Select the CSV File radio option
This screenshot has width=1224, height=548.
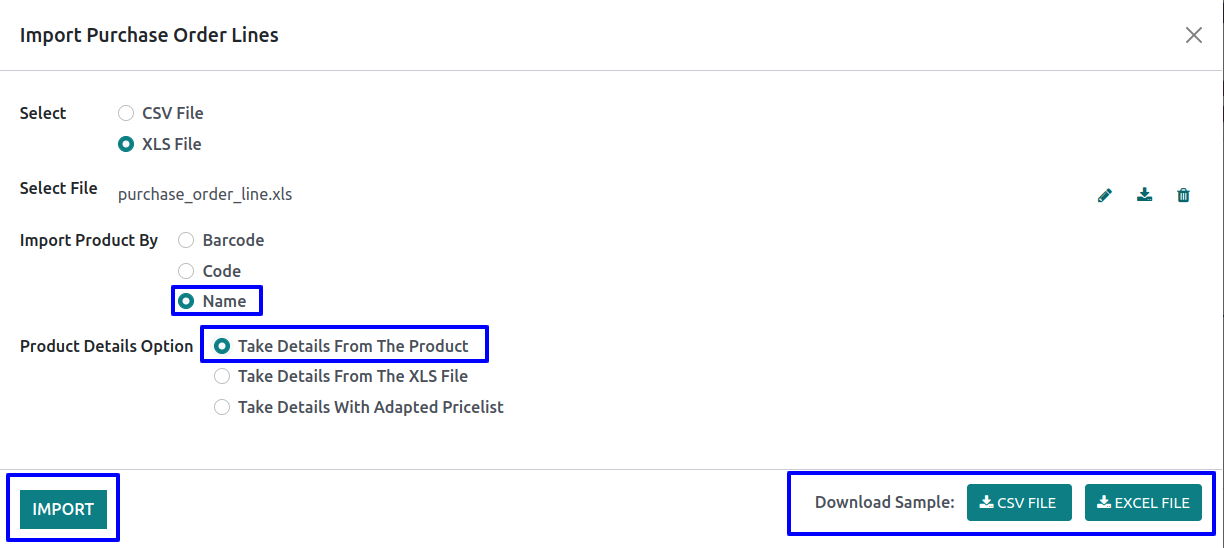click(x=126, y=113)
